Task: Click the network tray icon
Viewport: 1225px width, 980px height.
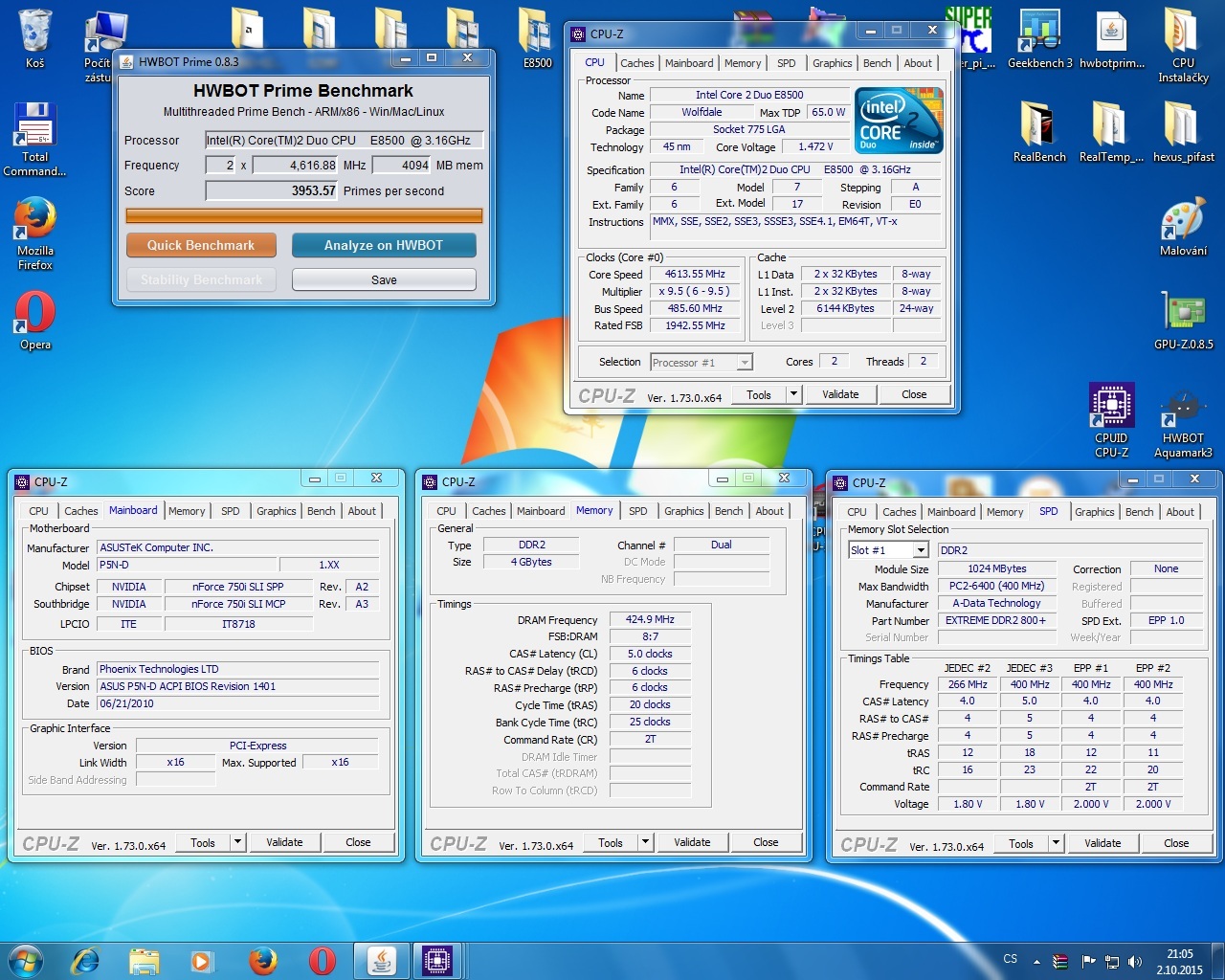Action: [1112, 961]
